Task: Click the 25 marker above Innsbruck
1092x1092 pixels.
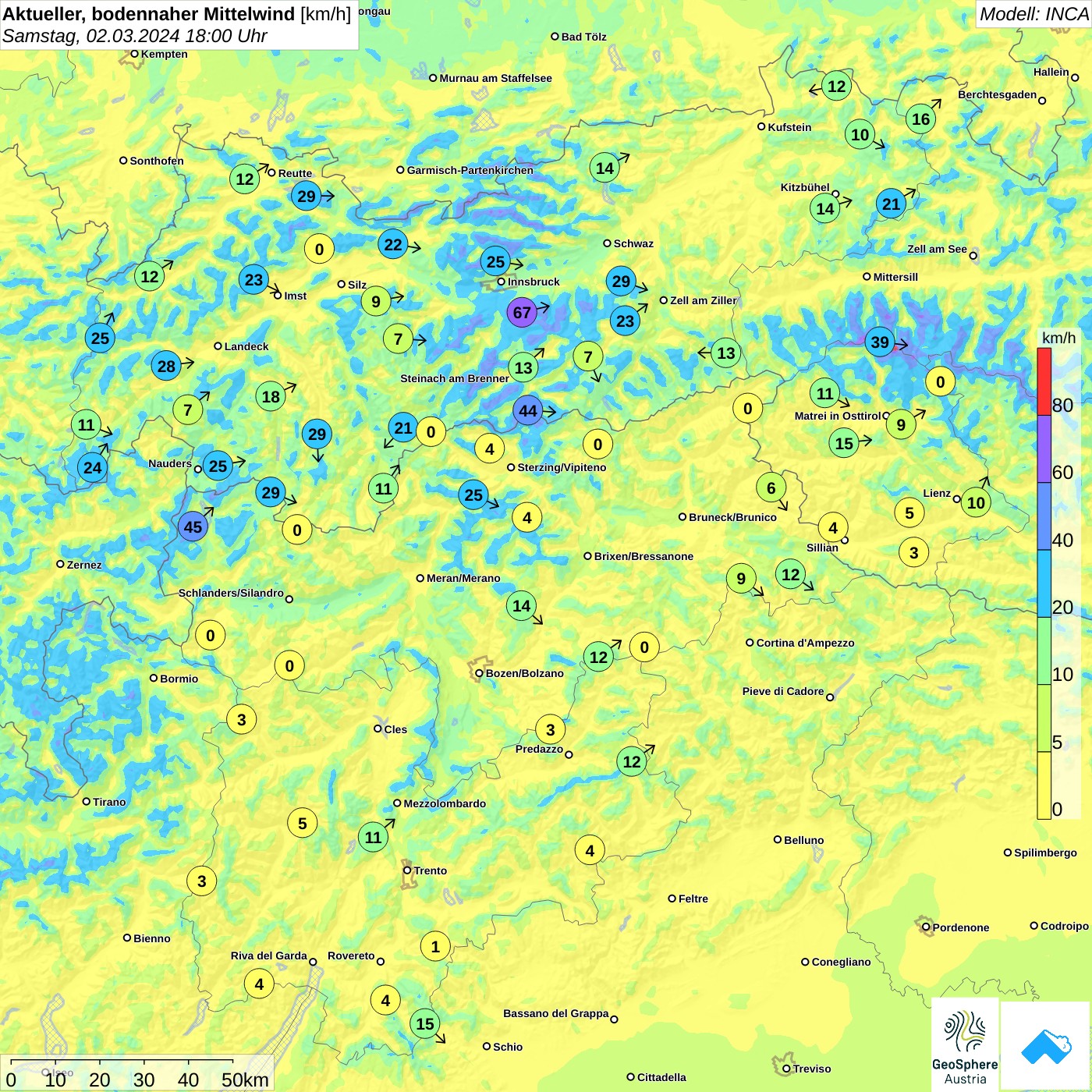Action: pos(496,261)
